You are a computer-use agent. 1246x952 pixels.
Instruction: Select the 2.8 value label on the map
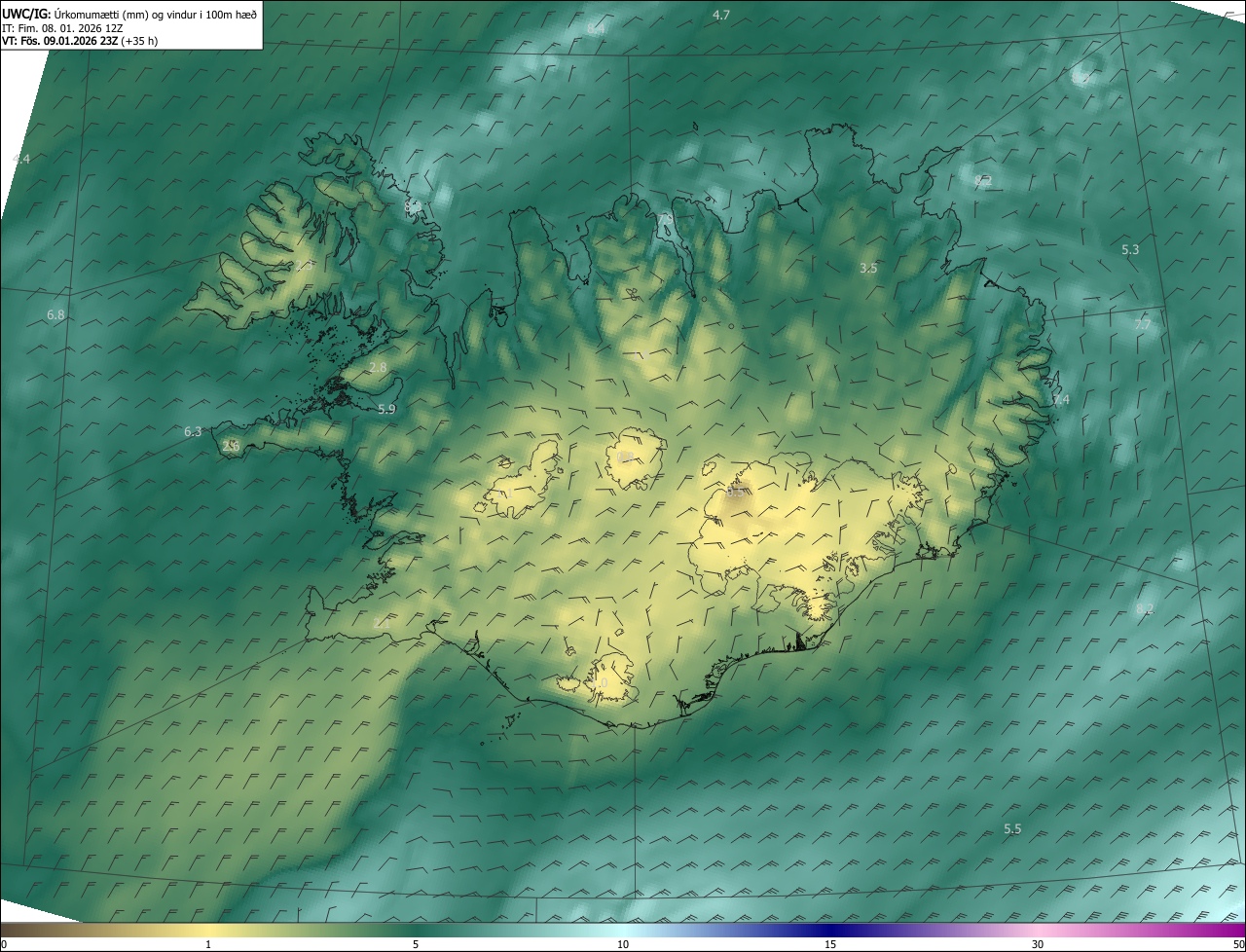[x=379, y=367]
